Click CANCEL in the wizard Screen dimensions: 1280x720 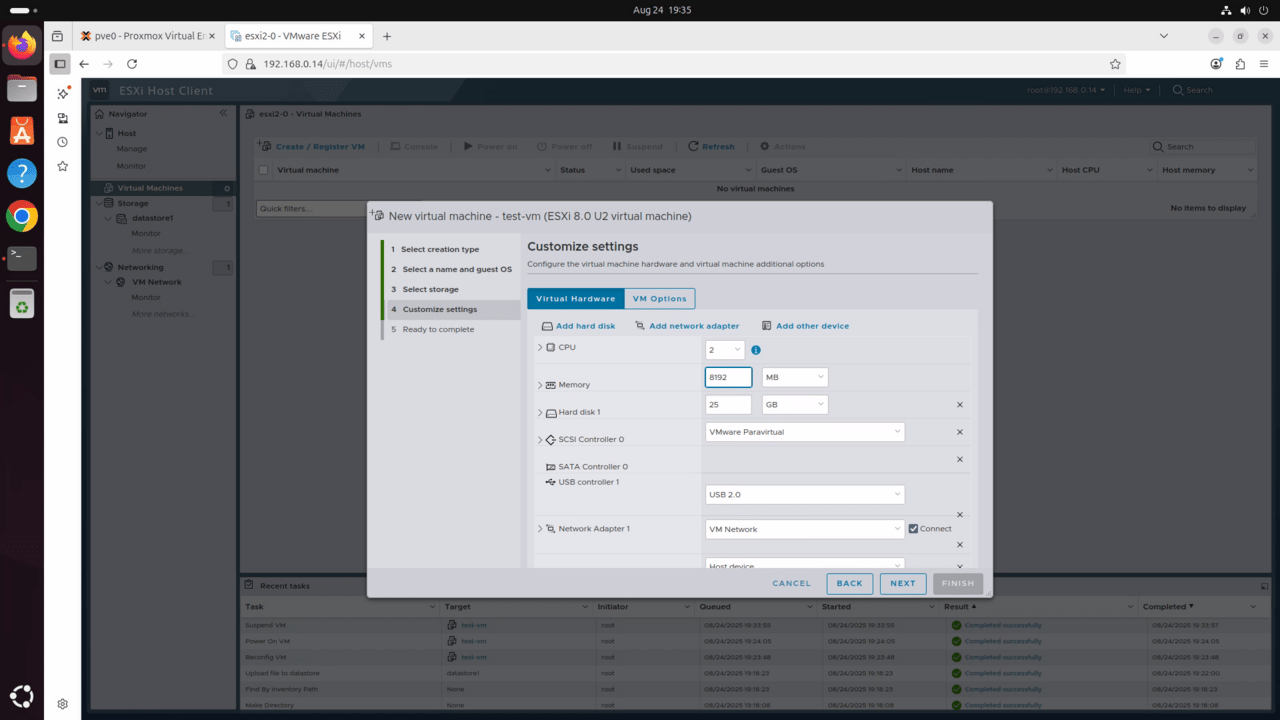tap(791, 583)
